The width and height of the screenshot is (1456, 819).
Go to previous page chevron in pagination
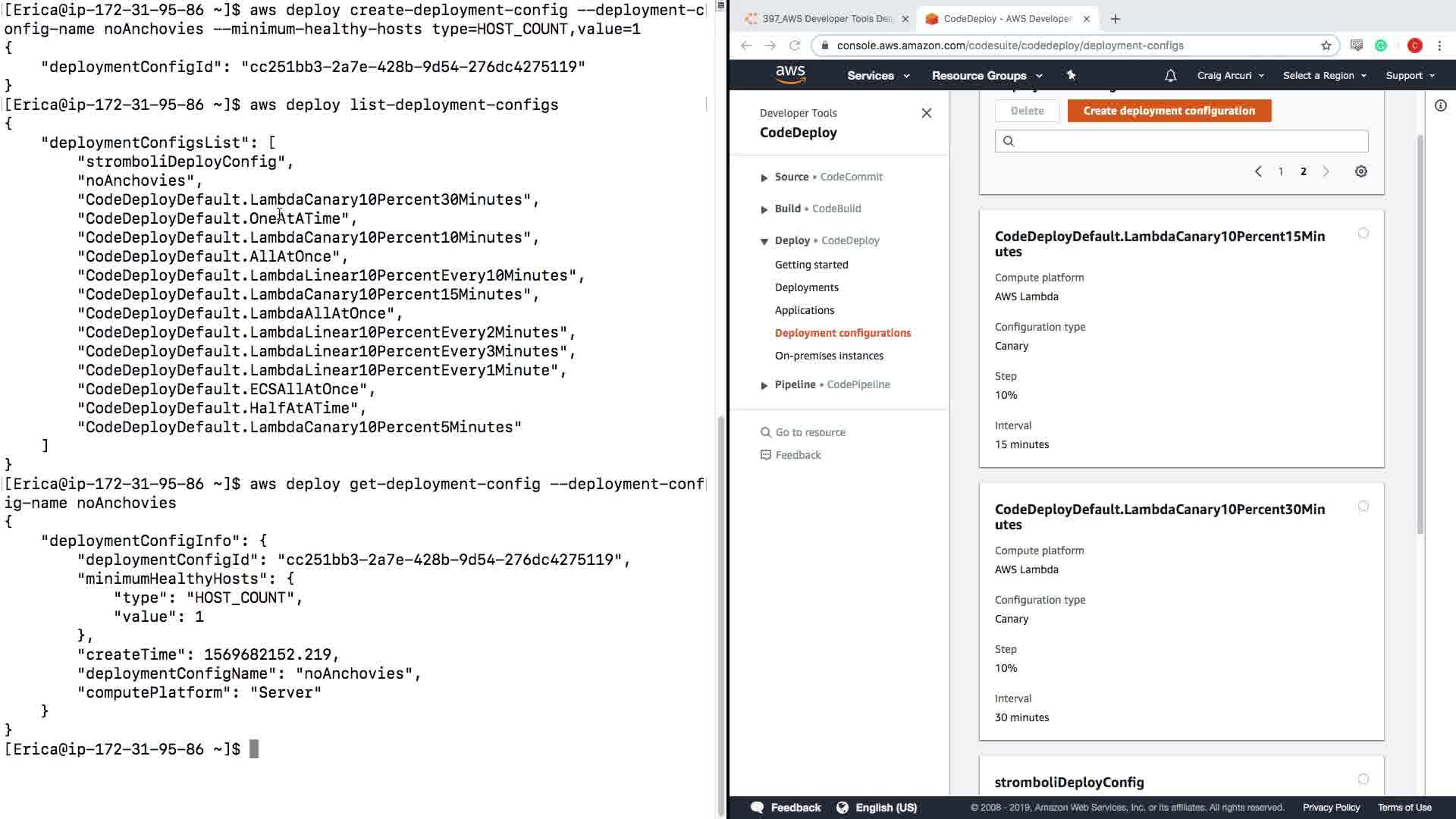click(x=1258, y=171)
